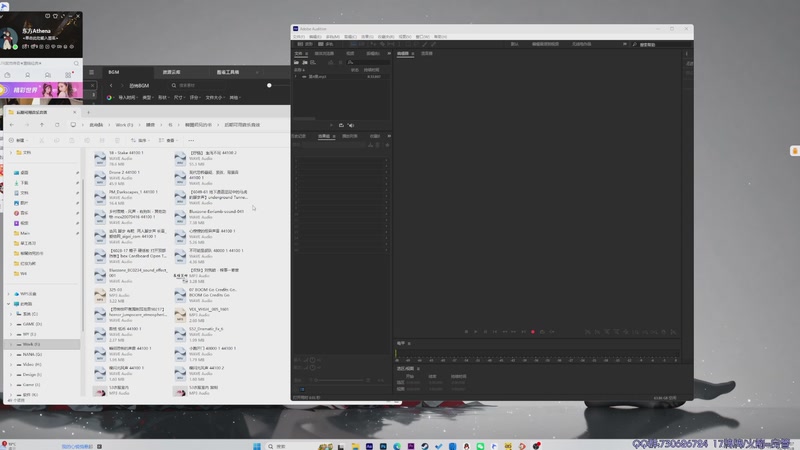The image size is (800, 450).
Task: Open the 文件 menu in Adobe Audition
Action: 298,37
